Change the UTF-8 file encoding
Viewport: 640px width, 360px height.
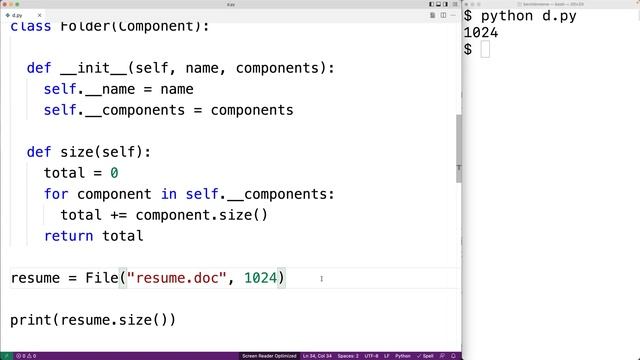tap(371, 356)
